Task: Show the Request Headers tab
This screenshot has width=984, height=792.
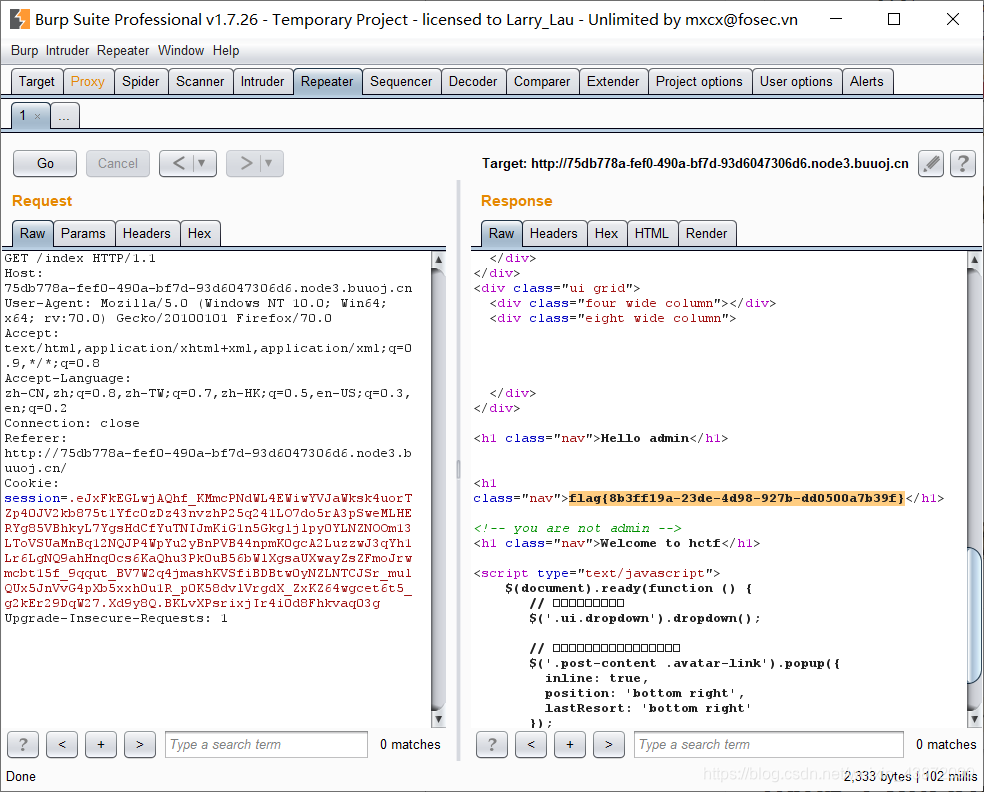Action: (x=147, y=233)
